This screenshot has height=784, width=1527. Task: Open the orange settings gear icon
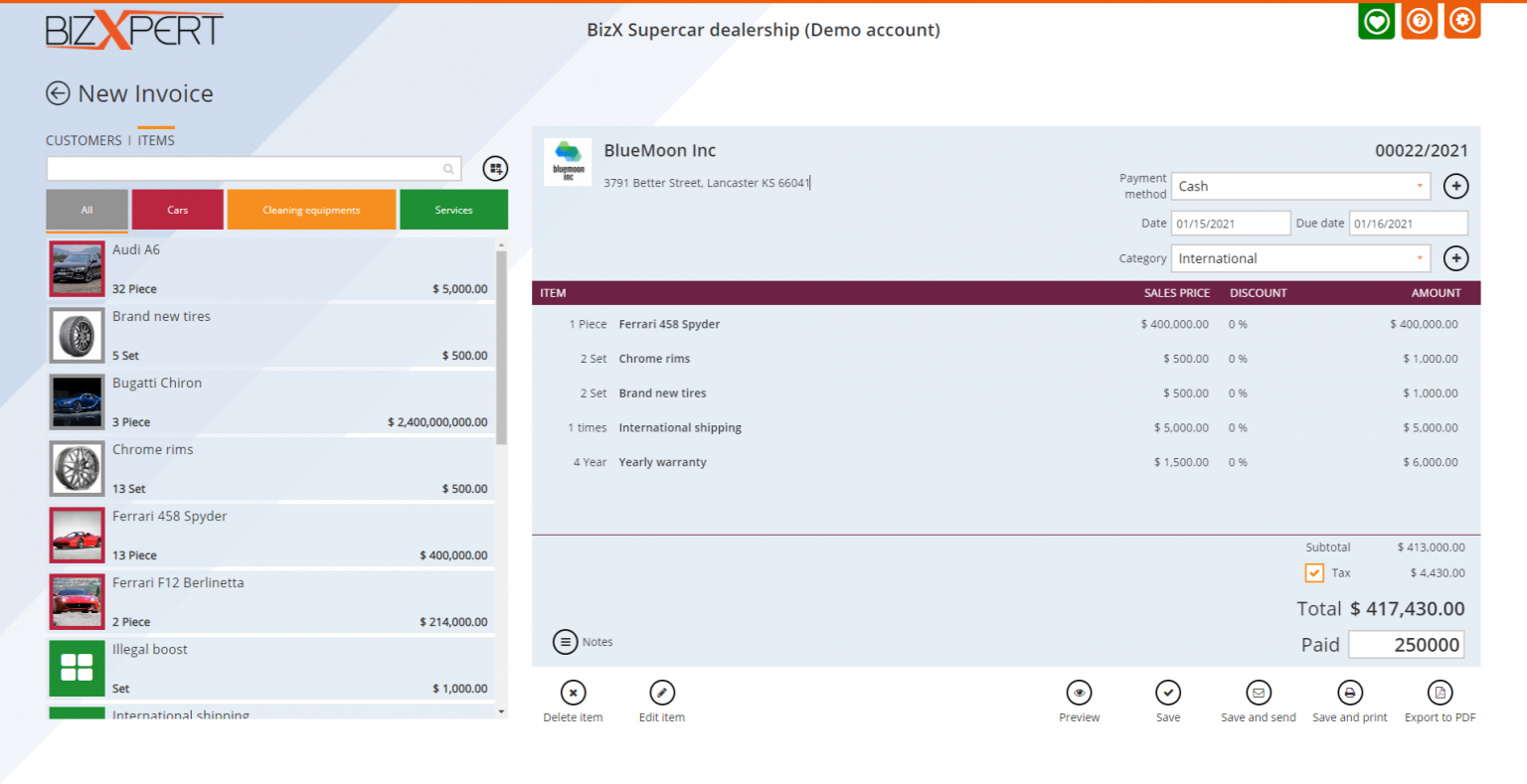click(1461, 21)
